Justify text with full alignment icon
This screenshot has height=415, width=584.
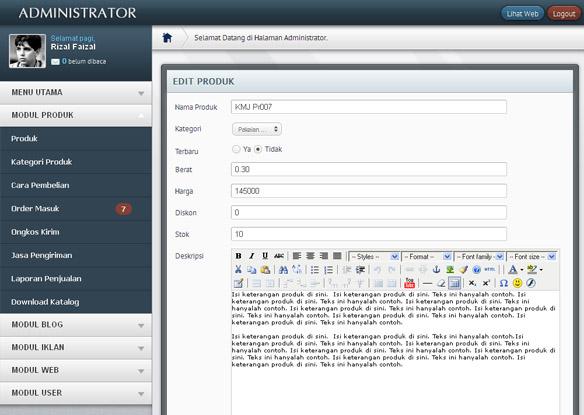pyautogui.click(x=337, y=256)
